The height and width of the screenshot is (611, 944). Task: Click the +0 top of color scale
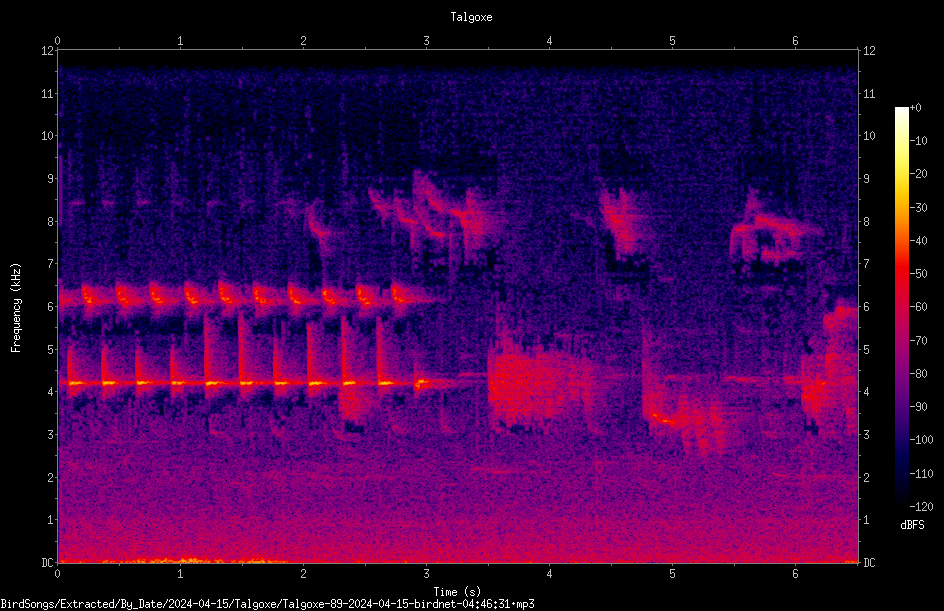(x=915, y=108)
